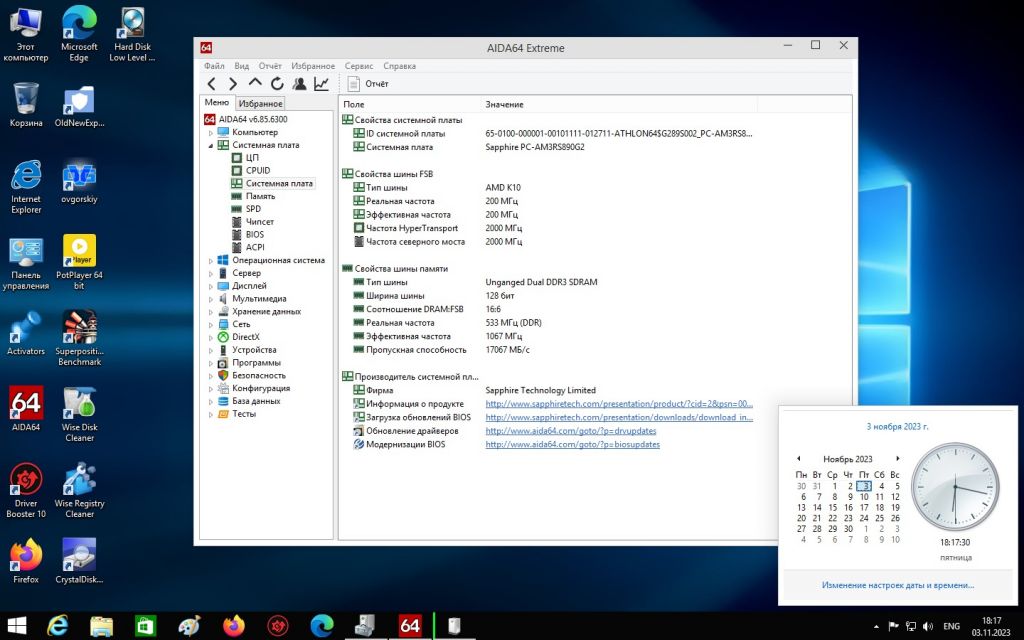
Task: Click the Ноябрь 2023 month header
Action: coord(847,459)
